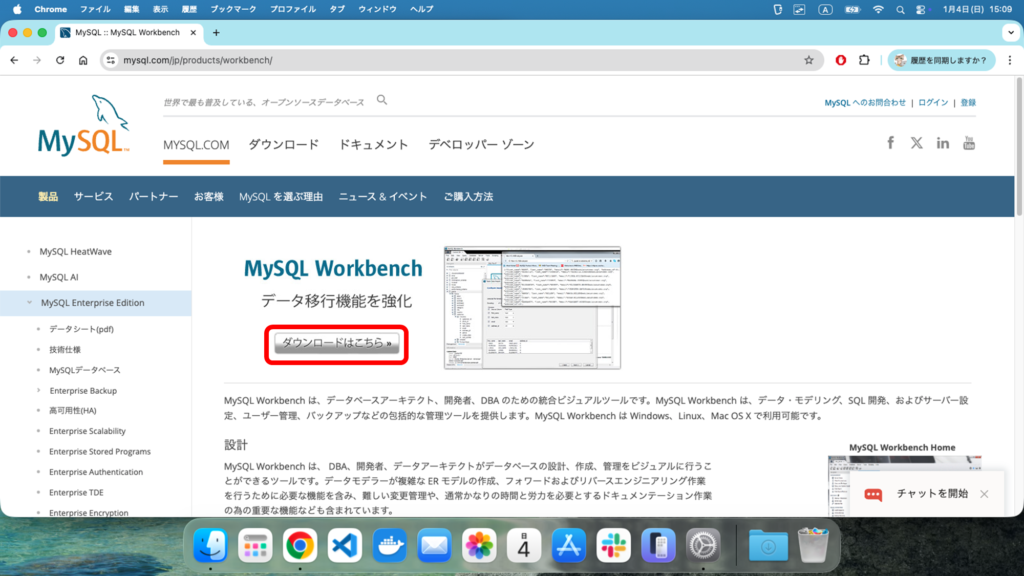
Task: Expand the Enterprise Backup sidebar item
Action: (39, 390)
